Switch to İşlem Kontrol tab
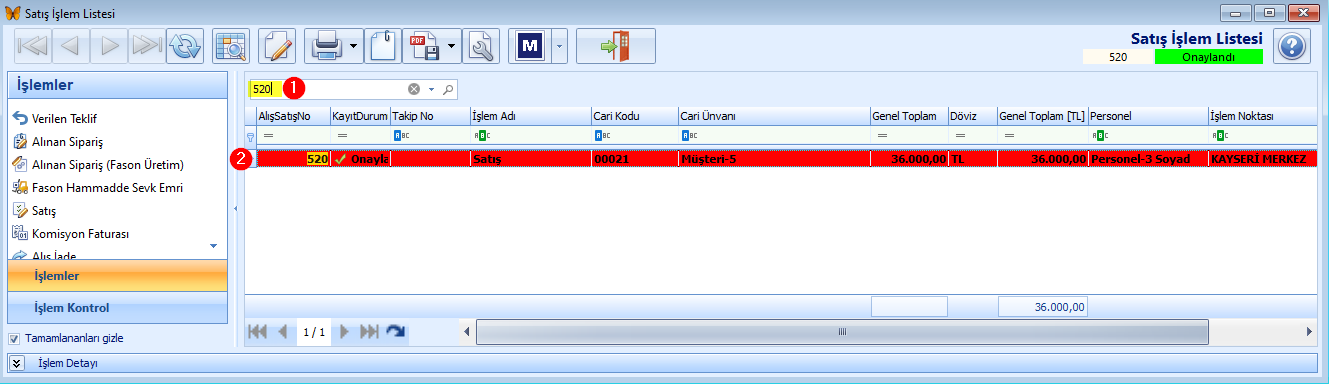The height and width of the screenshot is (384, 1329). coord(118,308)
